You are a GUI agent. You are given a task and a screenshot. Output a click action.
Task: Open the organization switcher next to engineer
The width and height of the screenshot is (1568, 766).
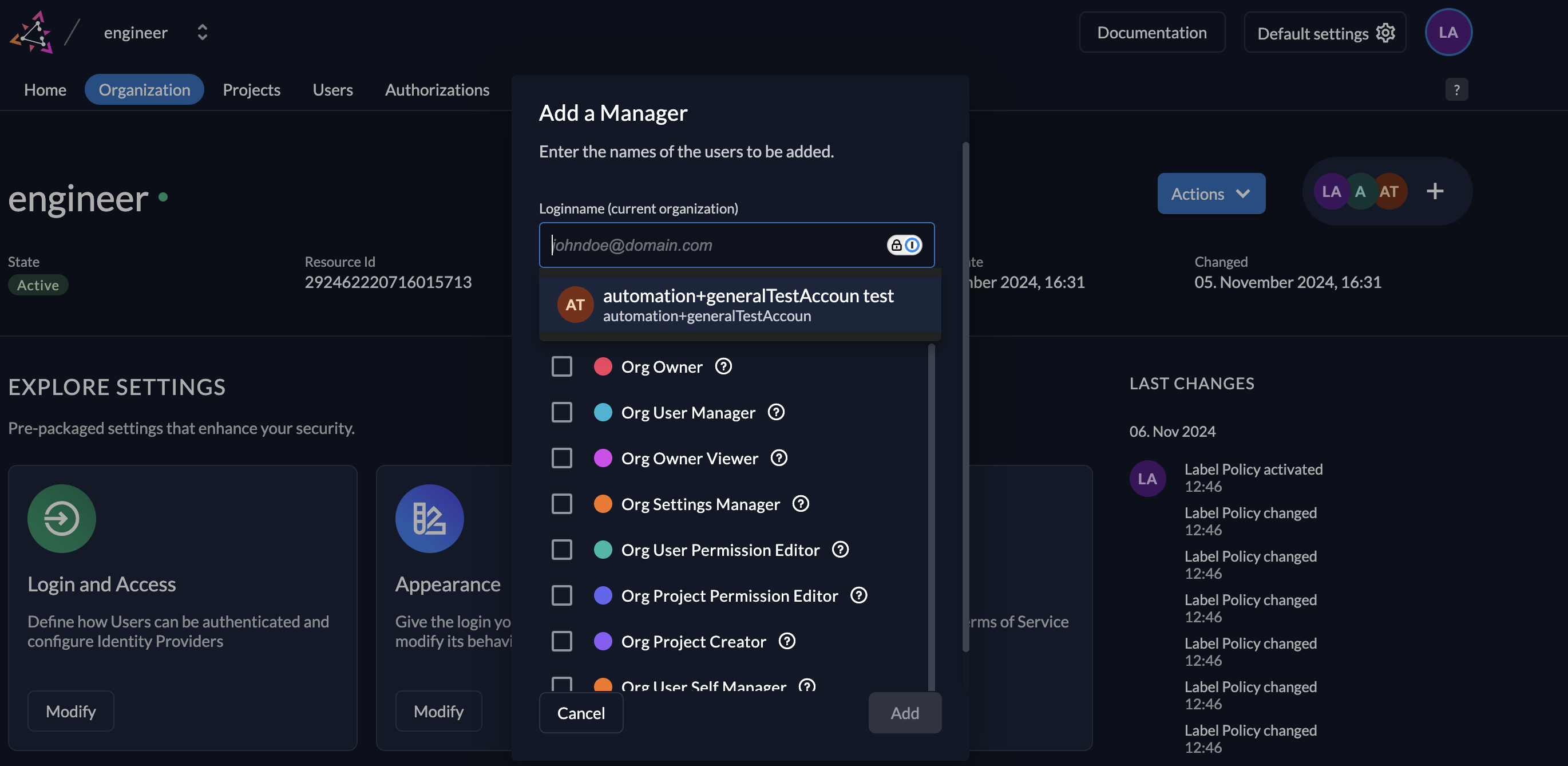[x=202, y=31]
